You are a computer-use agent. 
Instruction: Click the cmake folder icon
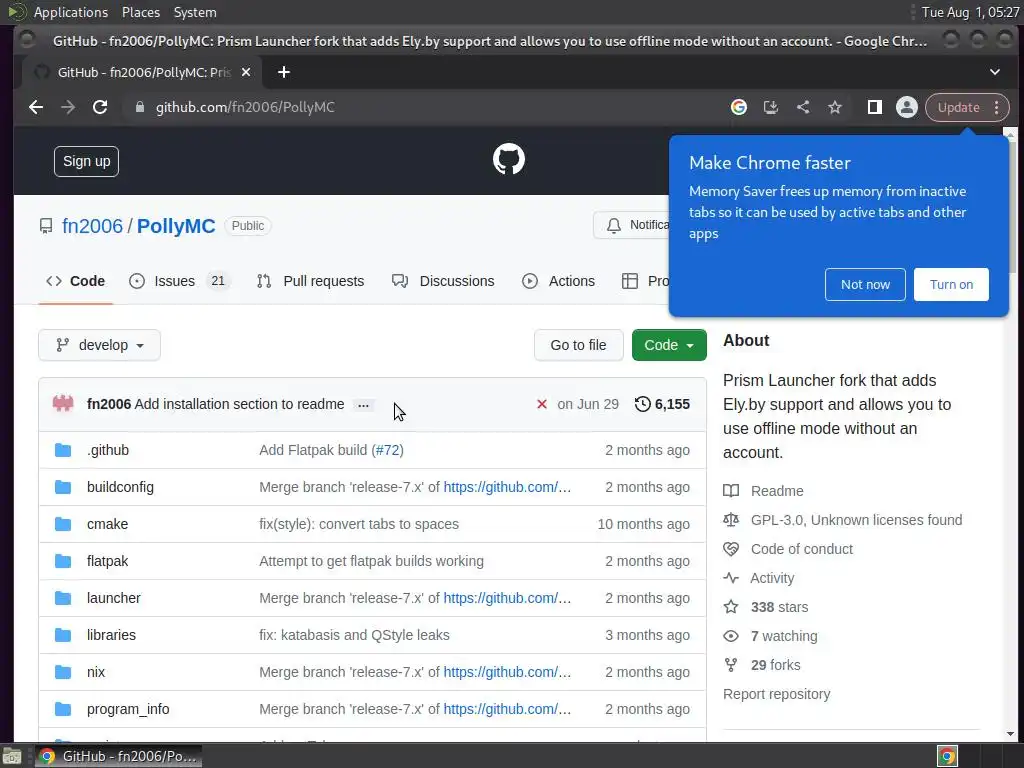[x=63, y=524]
